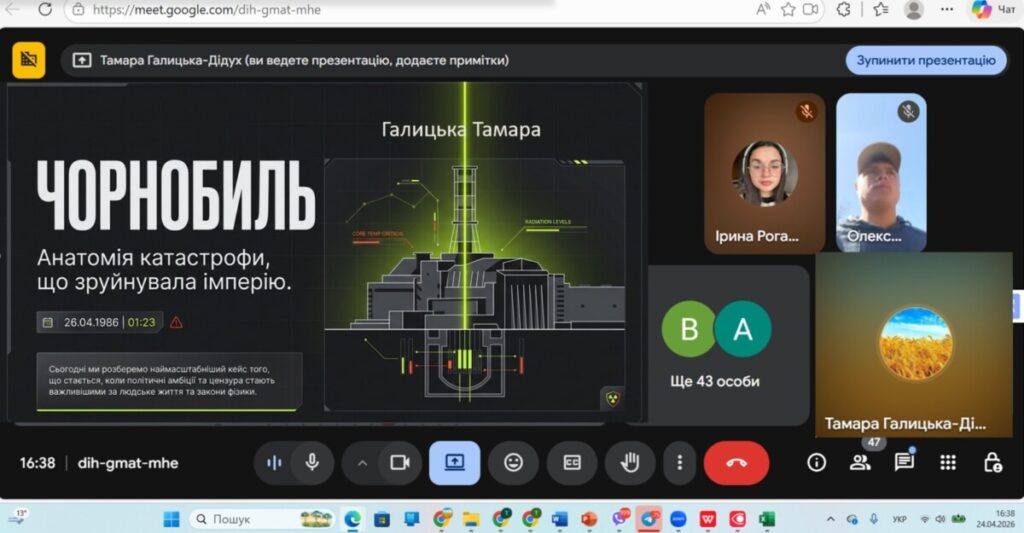
Task: Click the yellow presentation notes icon
Action: tap(29, 60)
